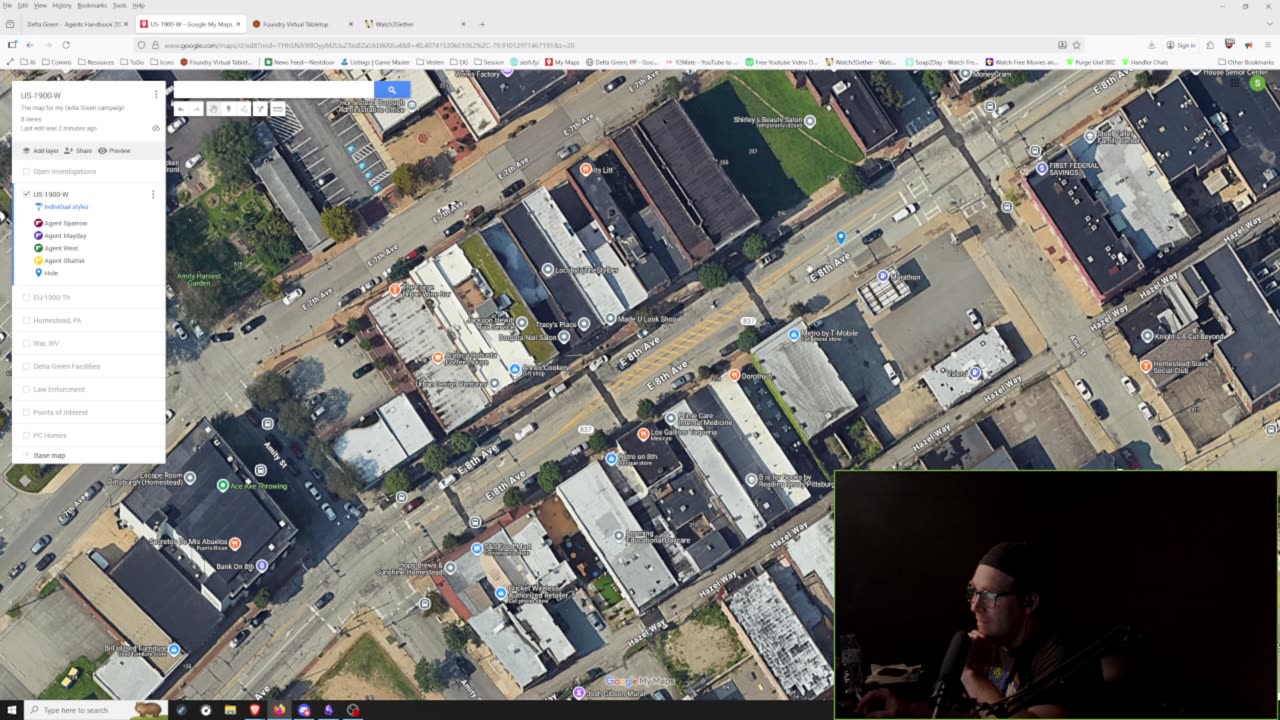This screenshot has height=720, width=1280.
Task: Click Firefox icon in the taskbar
Action: coord(279,710)
